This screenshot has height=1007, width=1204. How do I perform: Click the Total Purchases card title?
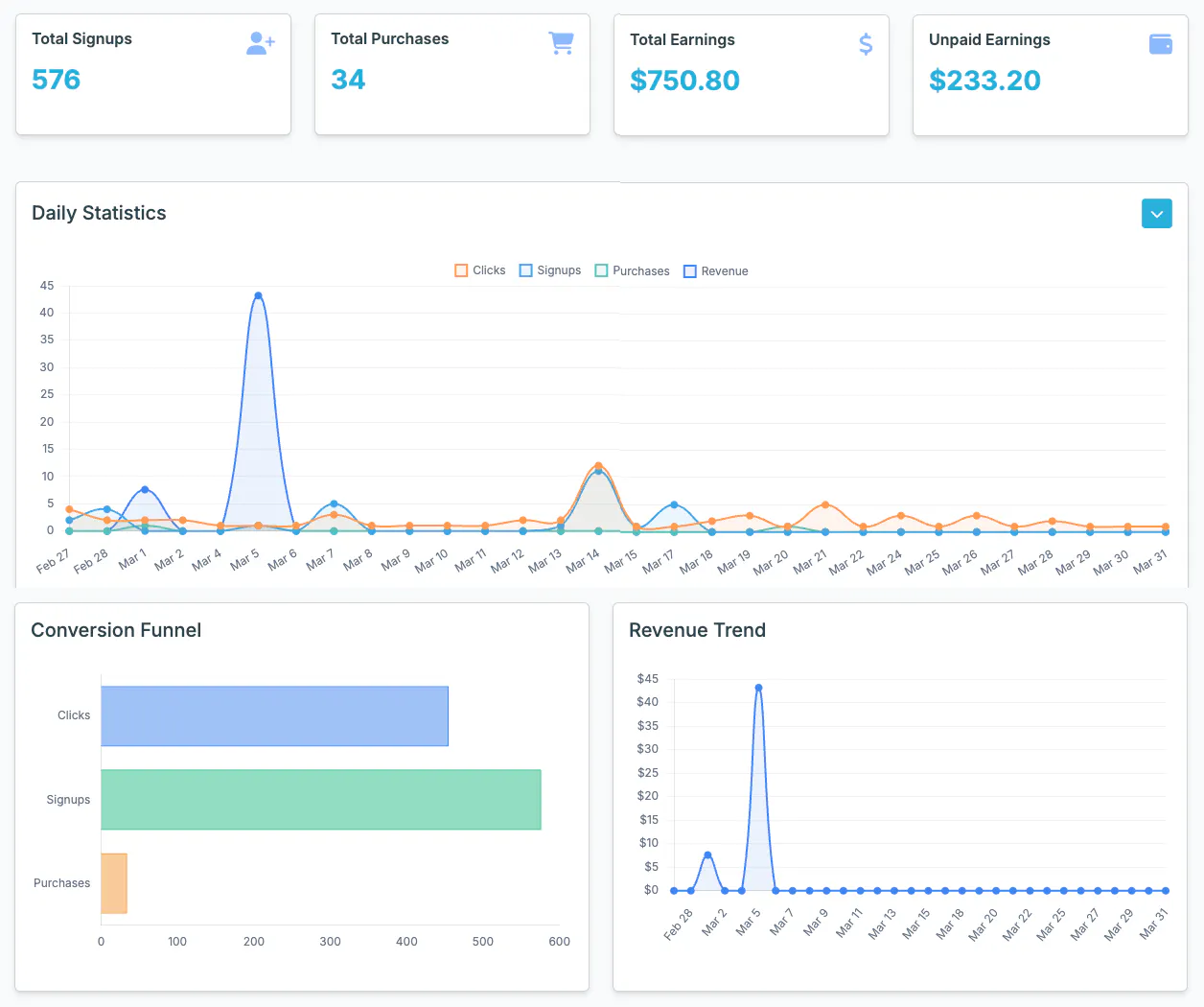389,38
